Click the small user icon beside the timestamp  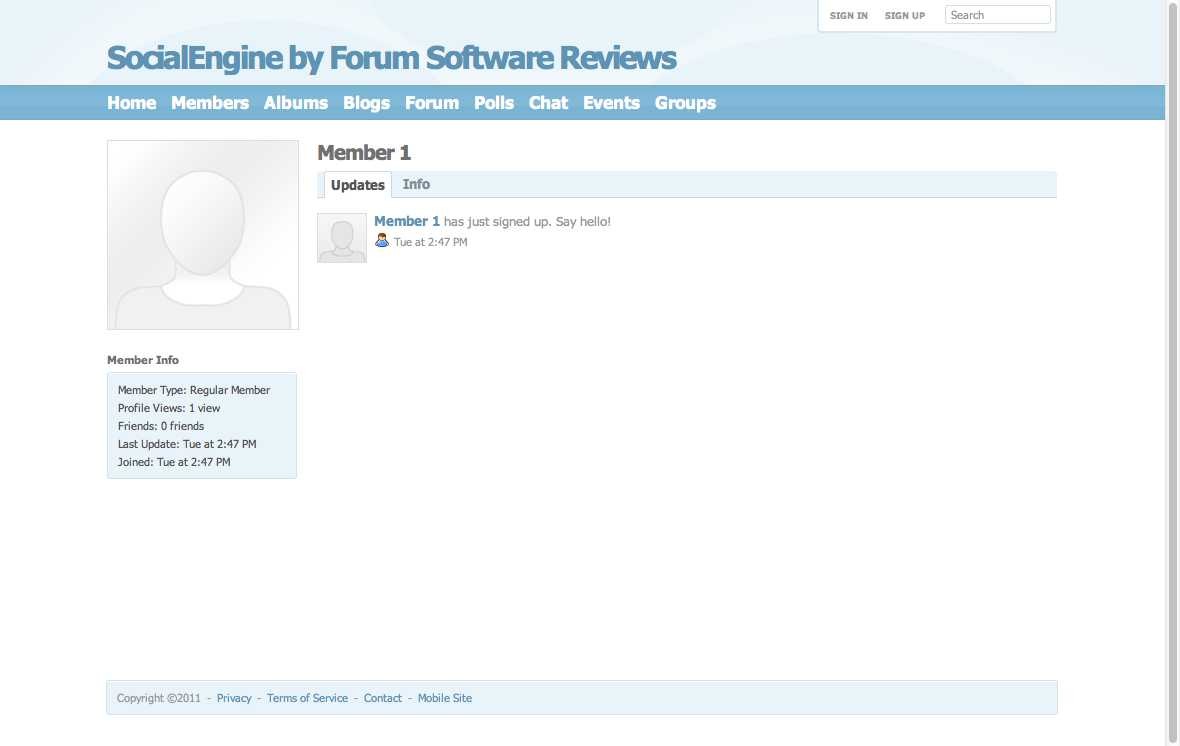pyautogui.click(x=382, y=240)
